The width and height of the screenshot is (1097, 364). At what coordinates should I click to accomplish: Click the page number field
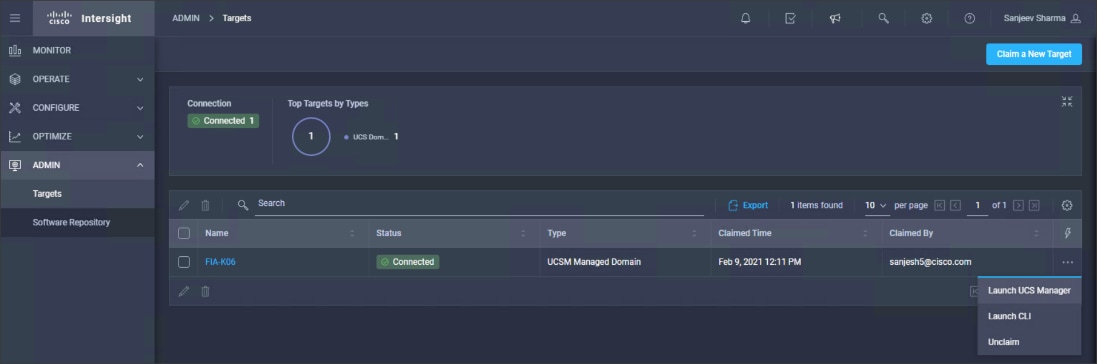point(977,205)
